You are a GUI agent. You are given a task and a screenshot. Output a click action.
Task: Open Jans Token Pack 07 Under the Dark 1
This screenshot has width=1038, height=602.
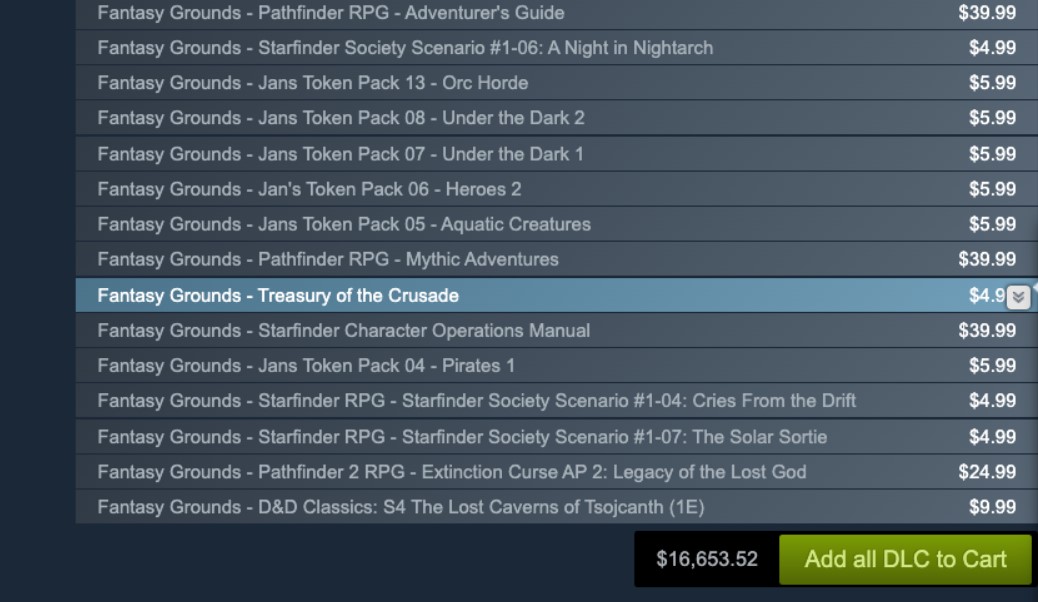340,154
